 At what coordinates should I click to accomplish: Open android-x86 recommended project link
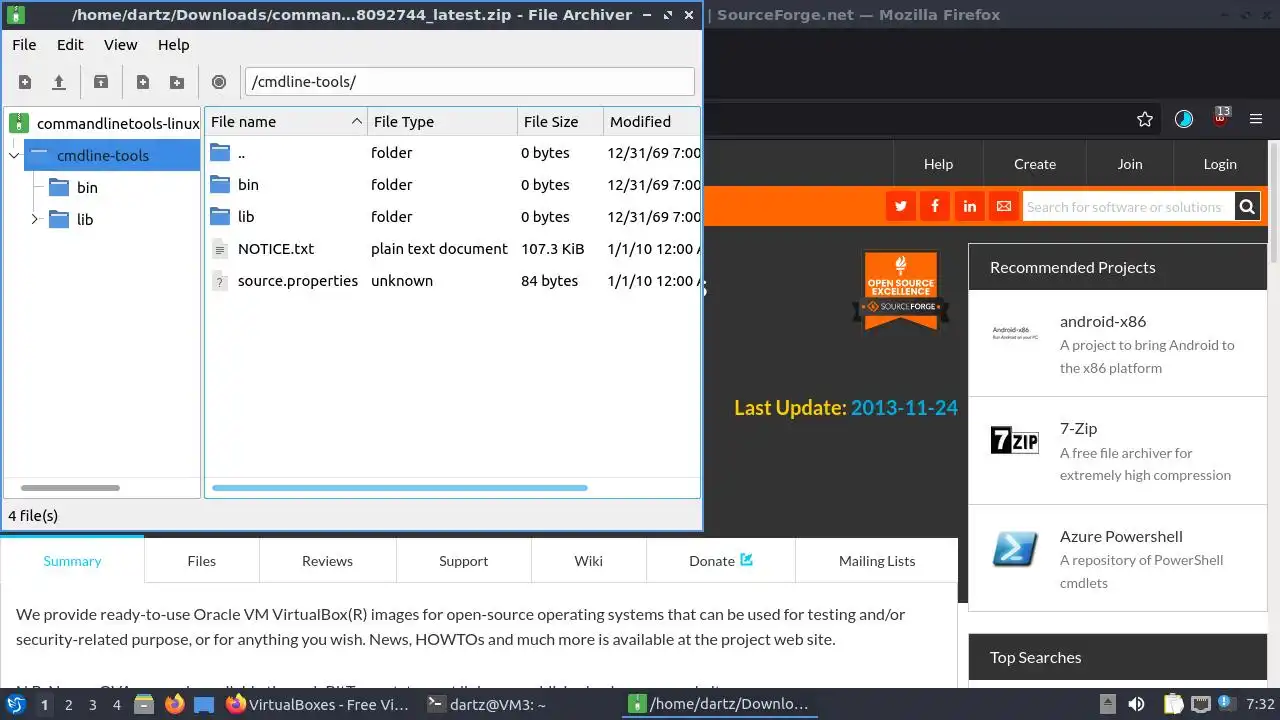pos(1103,321)
